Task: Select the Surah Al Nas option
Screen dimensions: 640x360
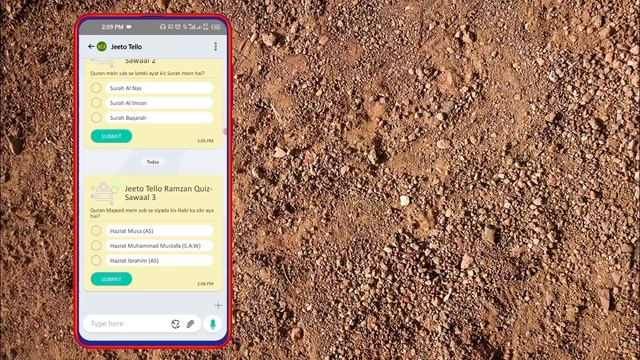Action: pos(152,88)
